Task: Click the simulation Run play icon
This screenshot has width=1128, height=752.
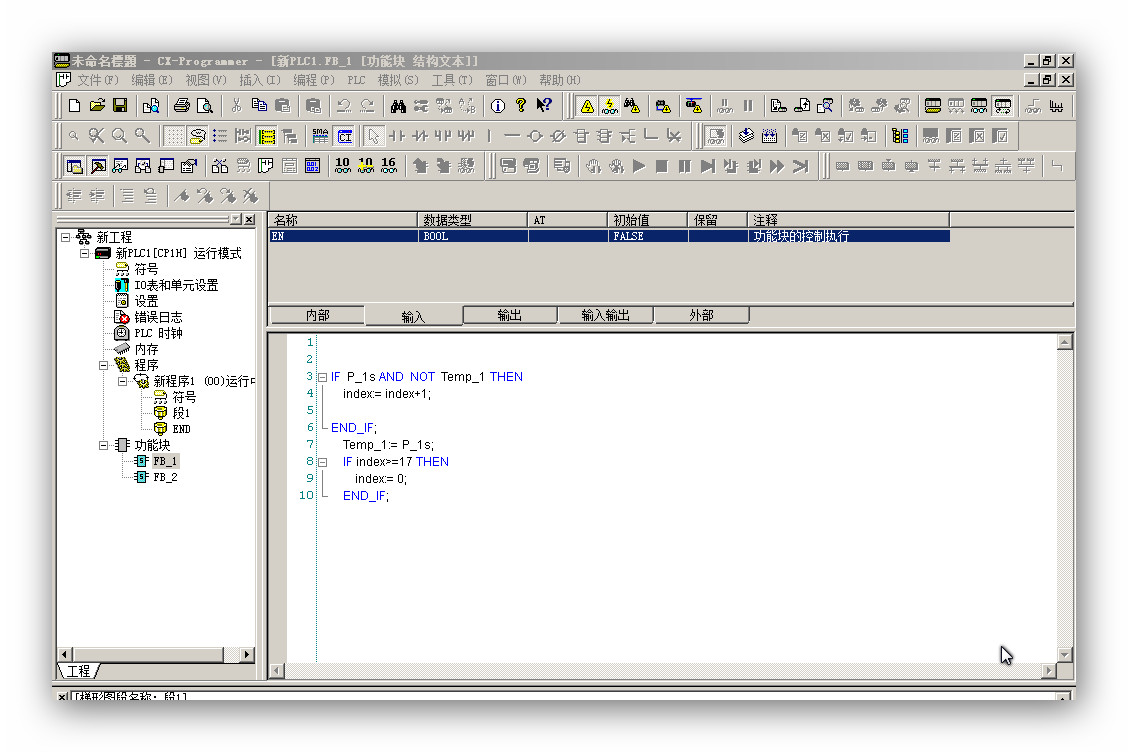Action: point(639,167)
